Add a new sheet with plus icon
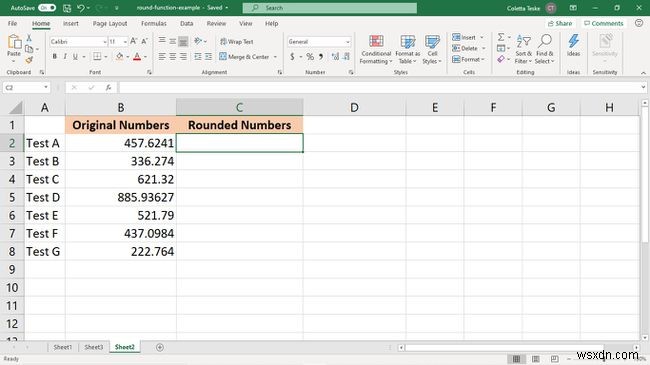 pos(160,347)
